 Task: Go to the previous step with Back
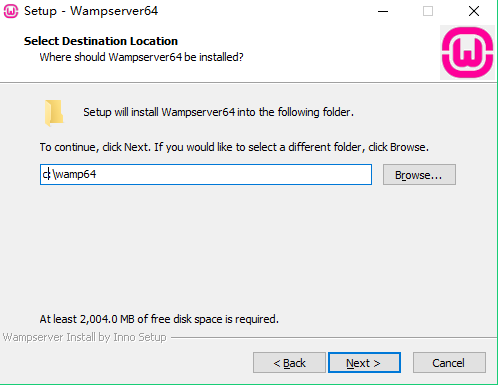point(289,363)
